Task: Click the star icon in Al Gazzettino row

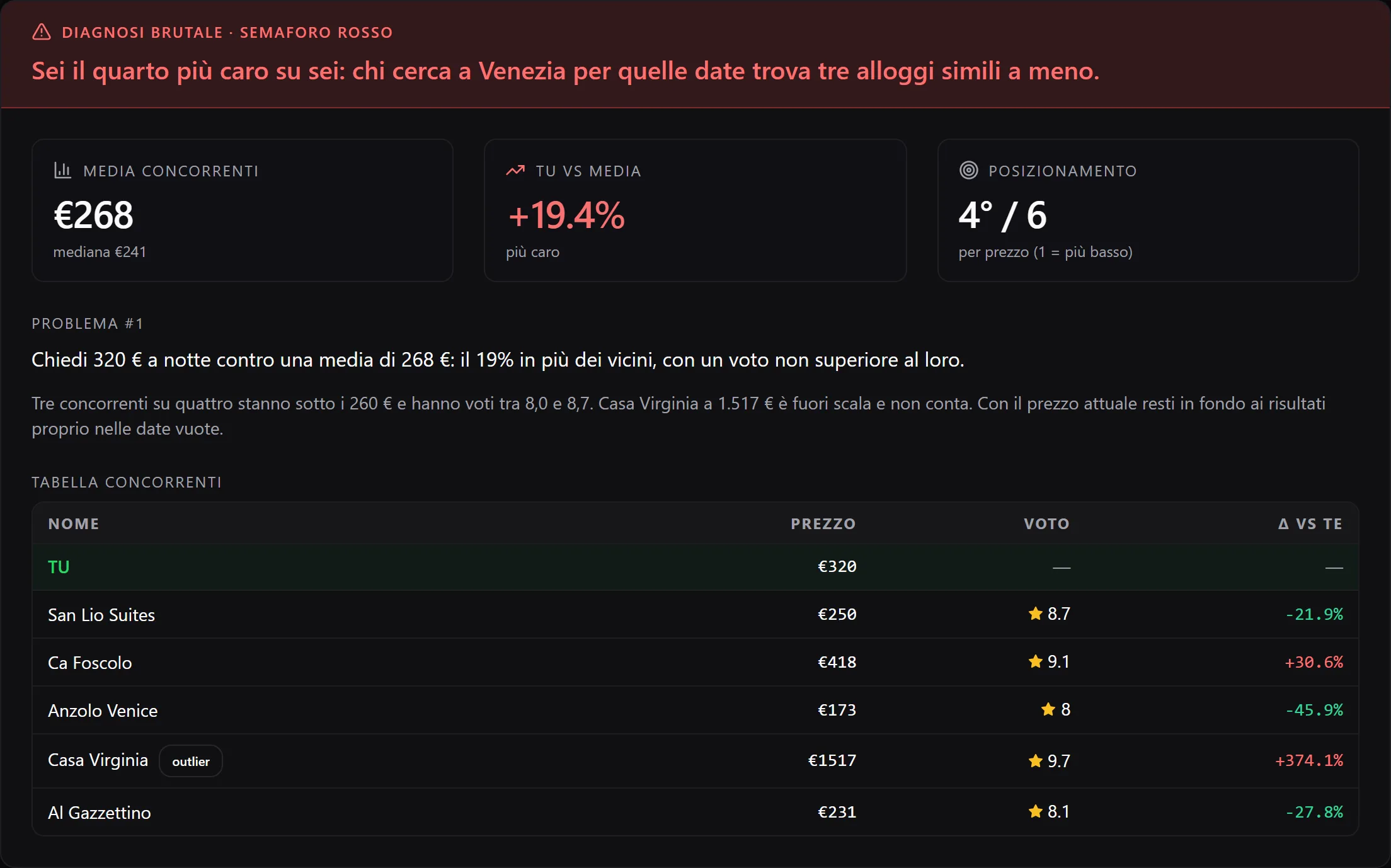Action: (1035, 811)
